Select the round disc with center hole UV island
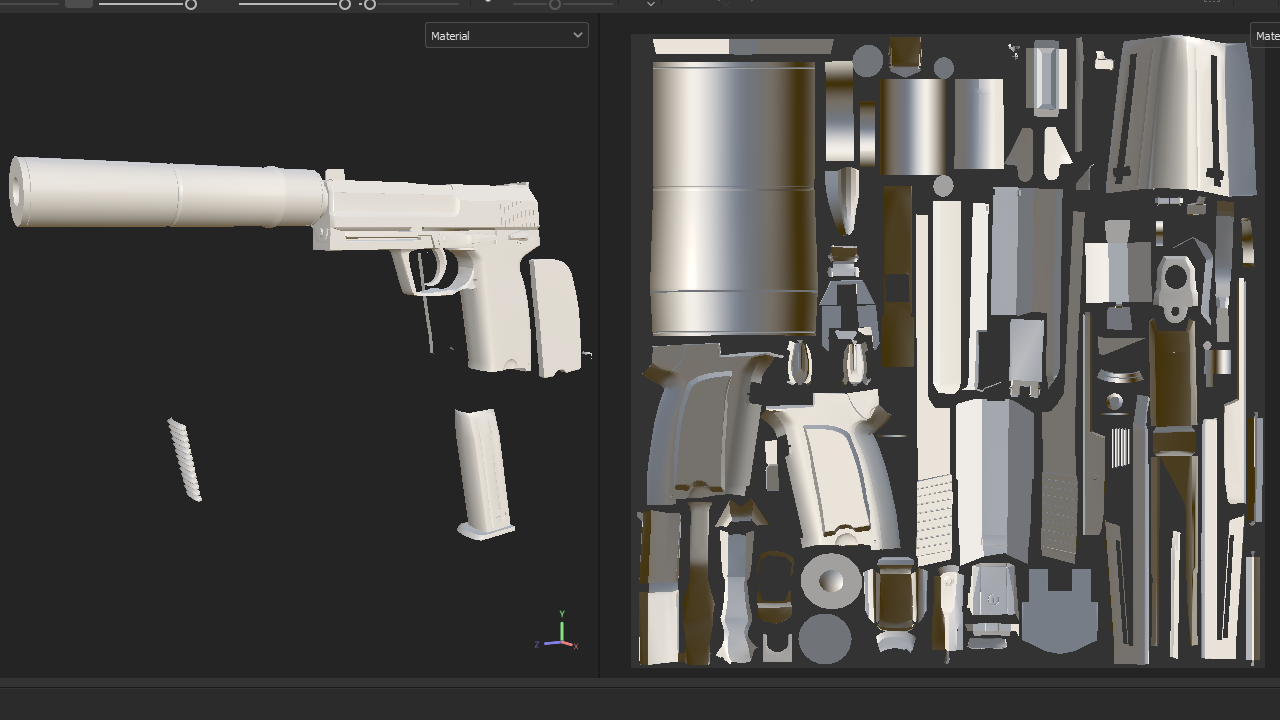Image resolution: width=1280 pixels, height=720 pixels. click(x=831, y=581)
